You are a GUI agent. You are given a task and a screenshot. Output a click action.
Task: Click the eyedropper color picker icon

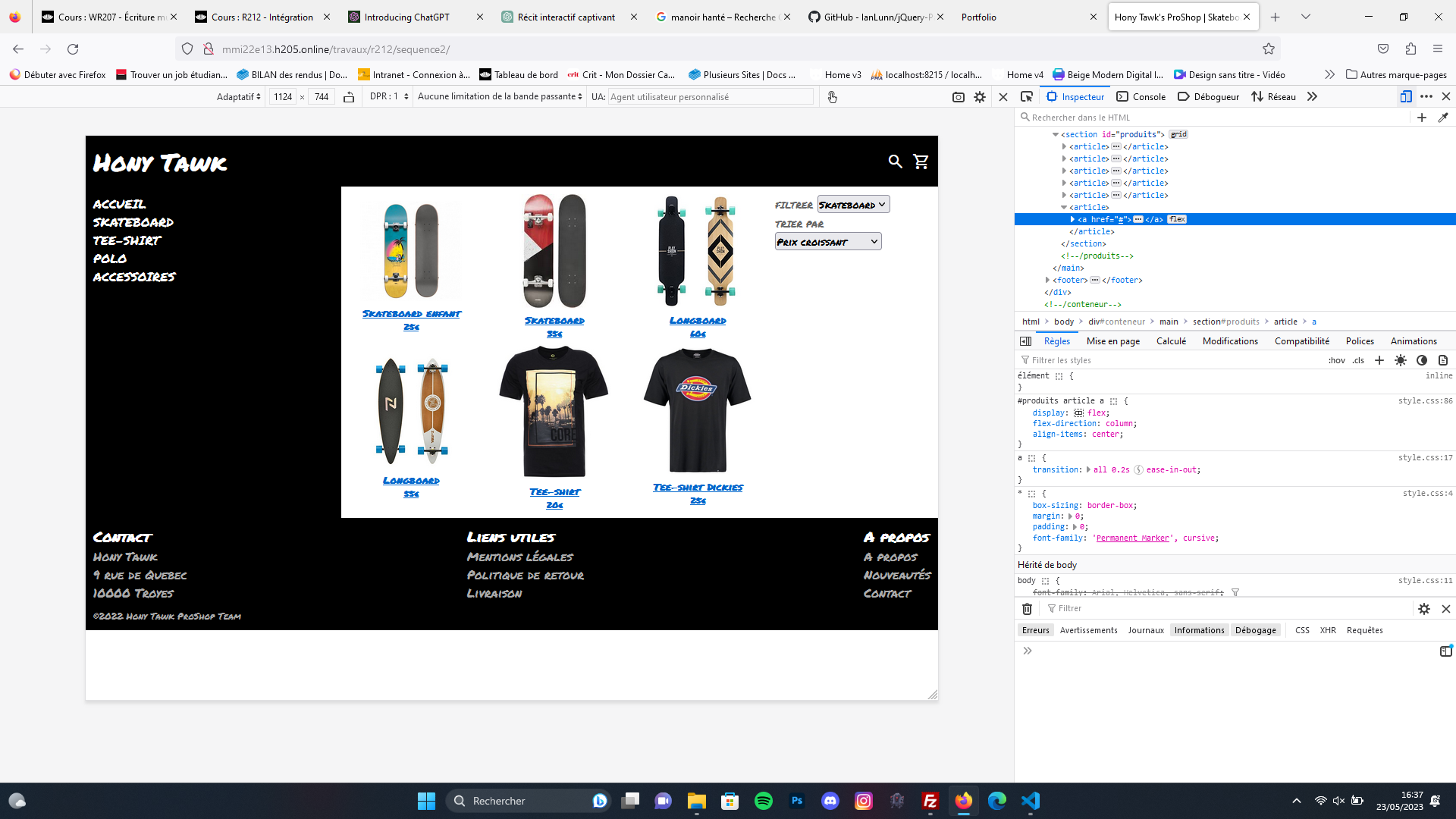(1443, 118)
